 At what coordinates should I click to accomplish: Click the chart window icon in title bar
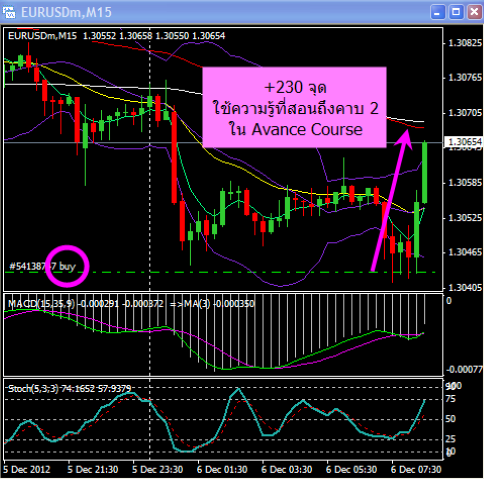9,12
